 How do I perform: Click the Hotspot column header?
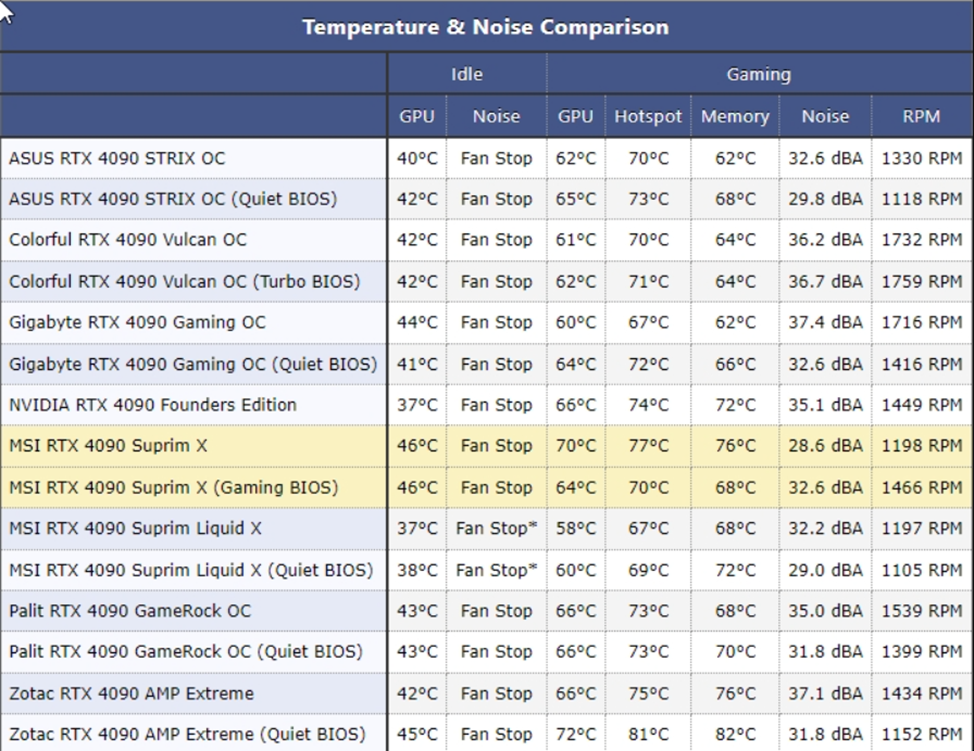648,116
